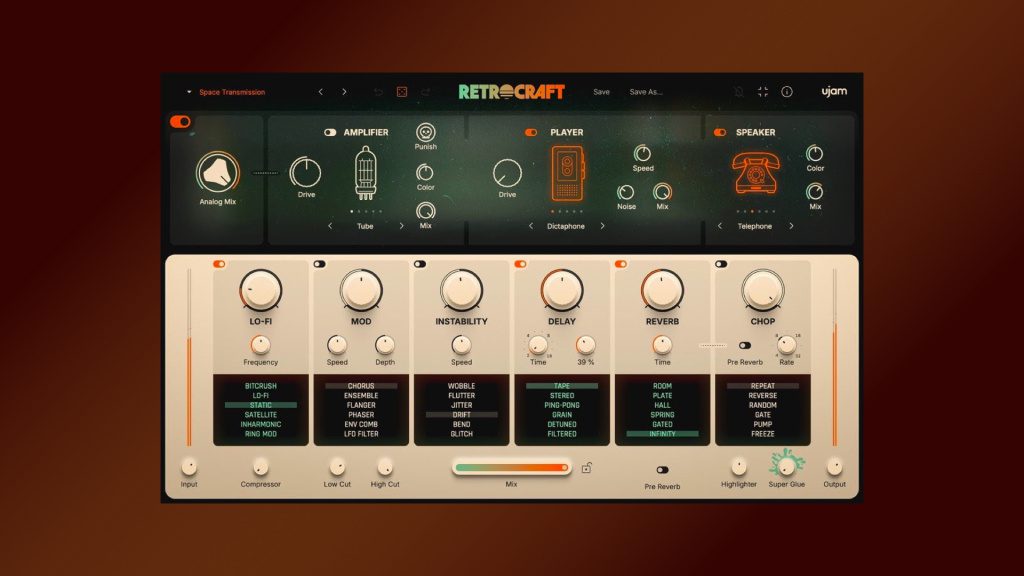Click the Player Drive knob
Screen dimensions: 1024x576
point(507,174)
